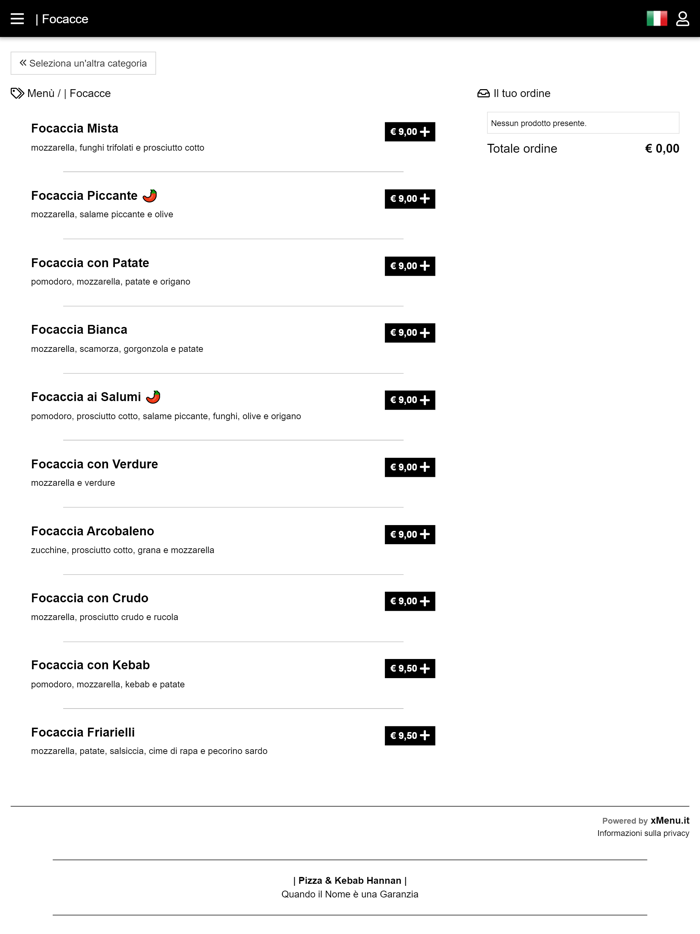Add Focaccia Mista to the order

coord(410,132)
